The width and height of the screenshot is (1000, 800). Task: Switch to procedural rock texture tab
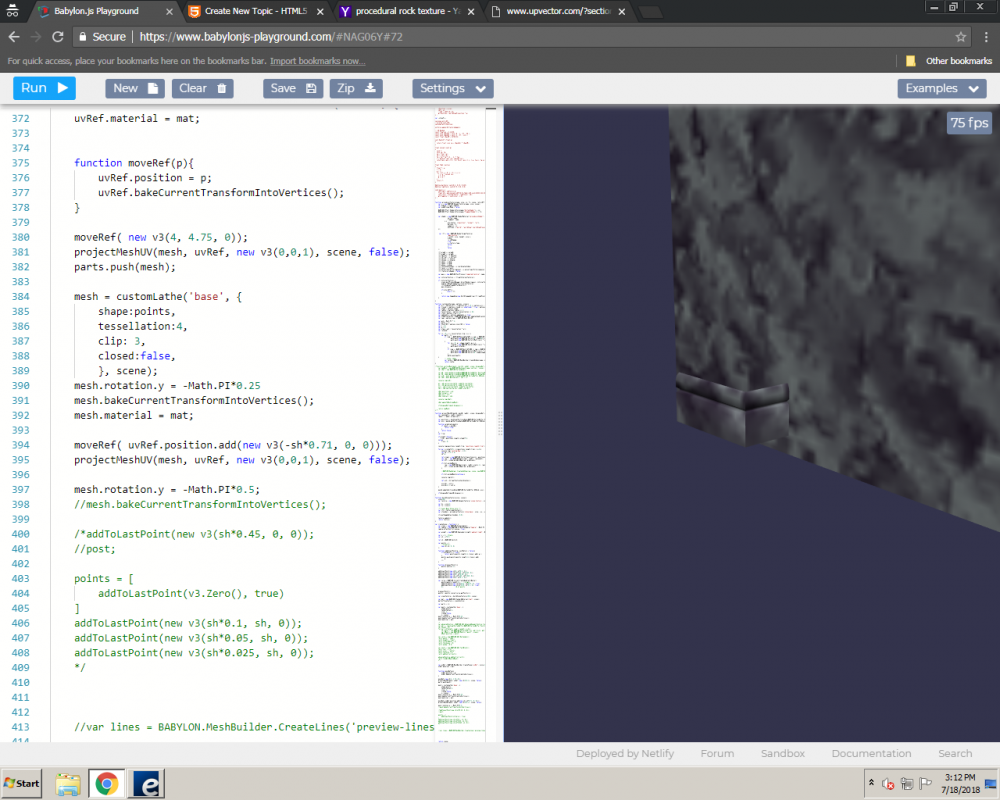pyautogui.click(x=405, y=12)
